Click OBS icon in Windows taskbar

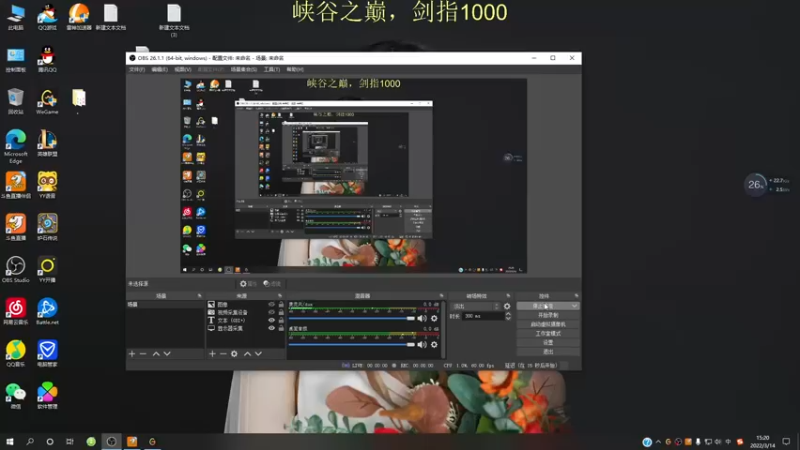click(x=111, y=441)
